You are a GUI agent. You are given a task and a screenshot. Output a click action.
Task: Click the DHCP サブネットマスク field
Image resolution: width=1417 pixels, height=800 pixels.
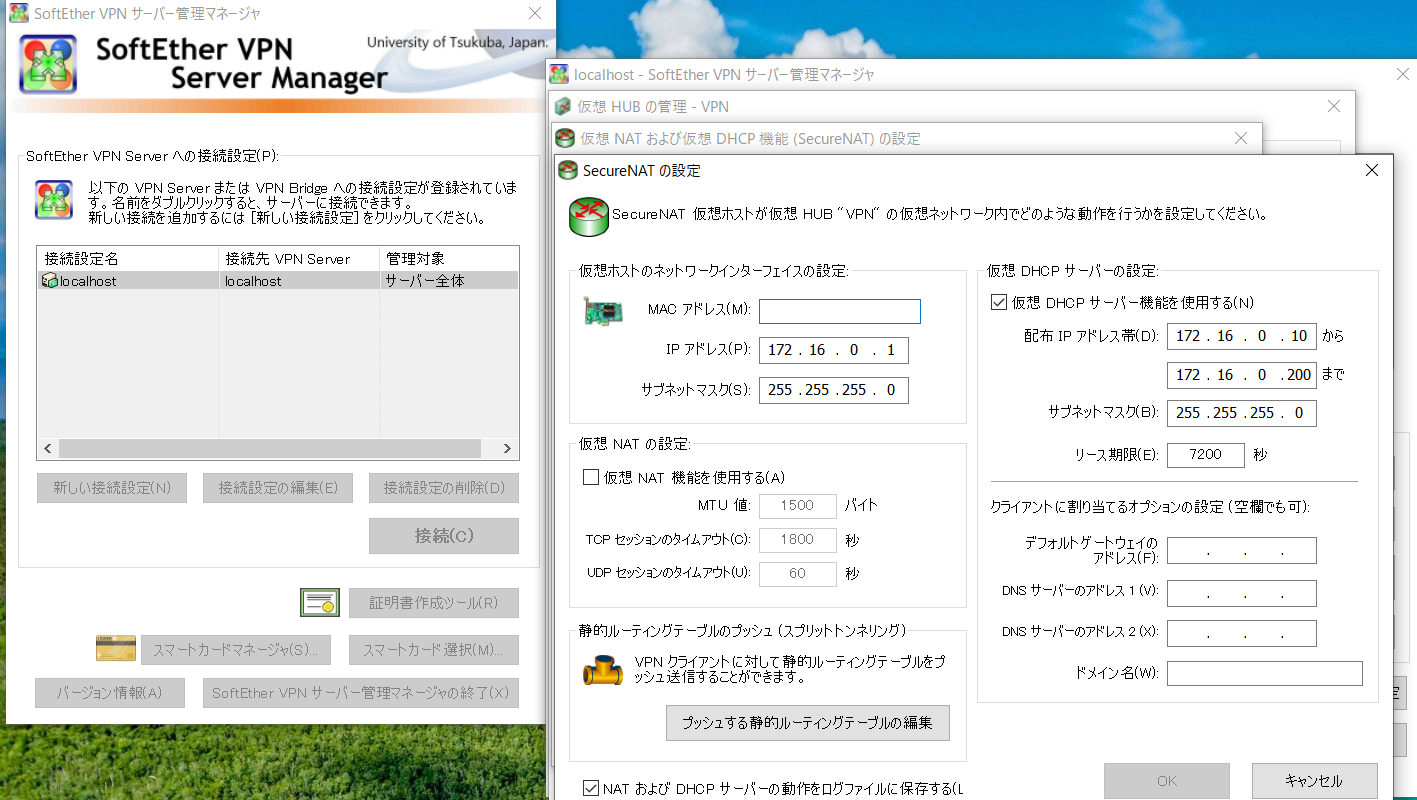pos(1242,413)
